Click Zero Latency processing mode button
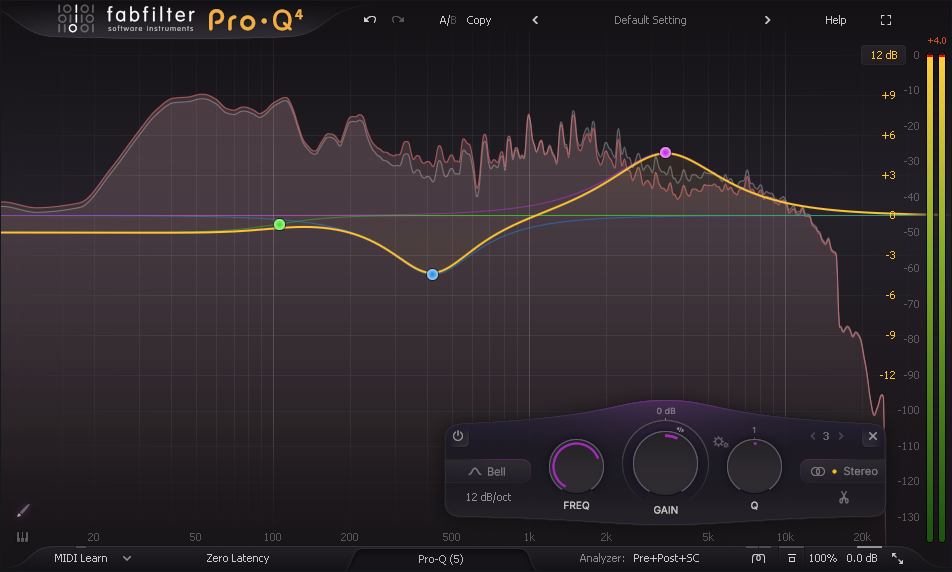The height and width of the screenshot is (572, 952). point(237,558)
